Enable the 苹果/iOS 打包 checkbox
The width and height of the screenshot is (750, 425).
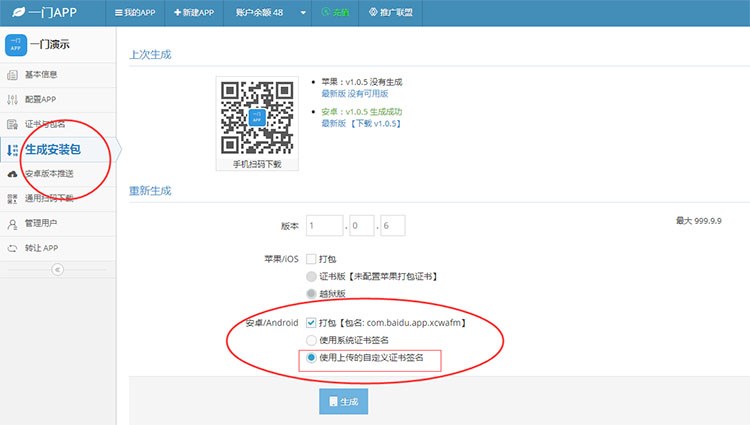click(311, 259)
